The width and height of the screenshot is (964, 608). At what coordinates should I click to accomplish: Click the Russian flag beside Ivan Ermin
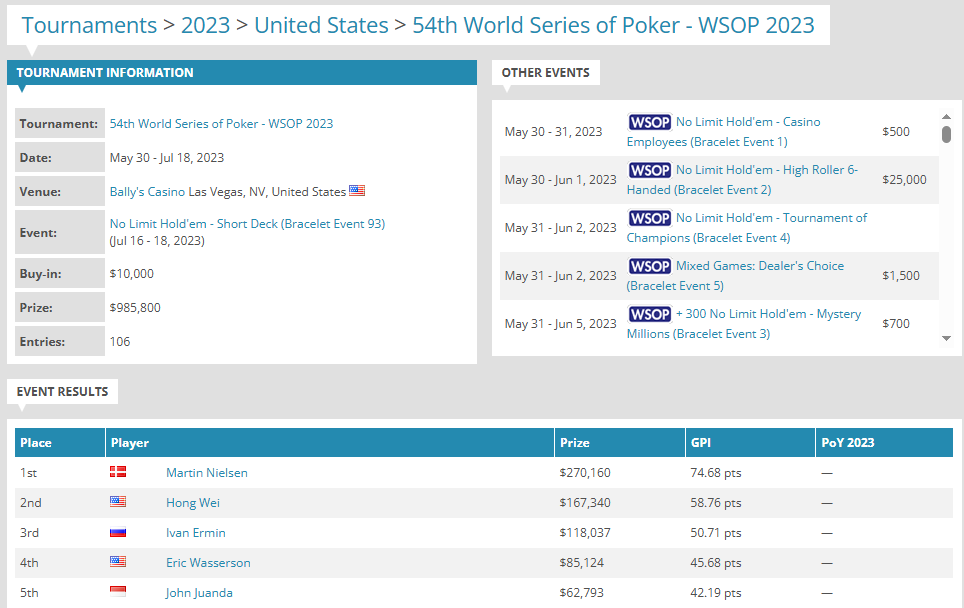[x=117, y=532]
